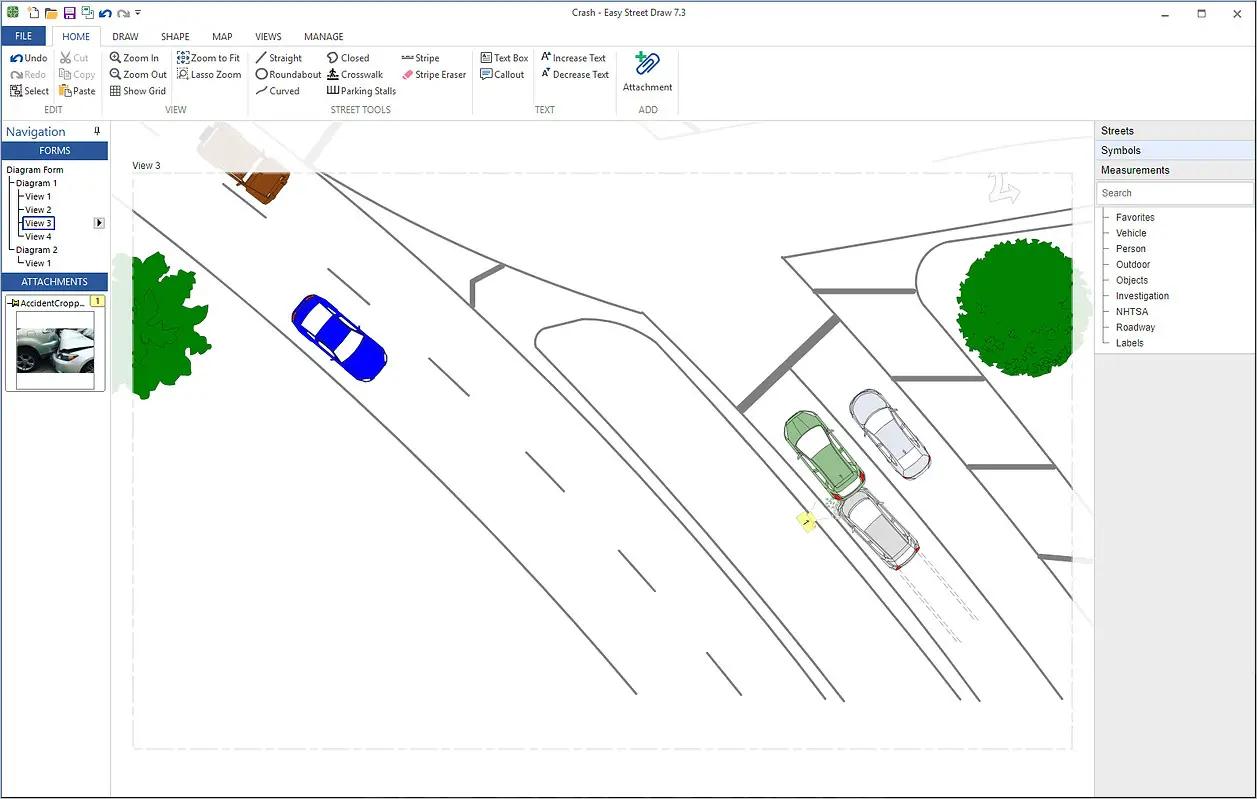1257x799 pixels.
Task: Select the Roundabout street tool
Action: pyautogui.click(x=288, y=74)
